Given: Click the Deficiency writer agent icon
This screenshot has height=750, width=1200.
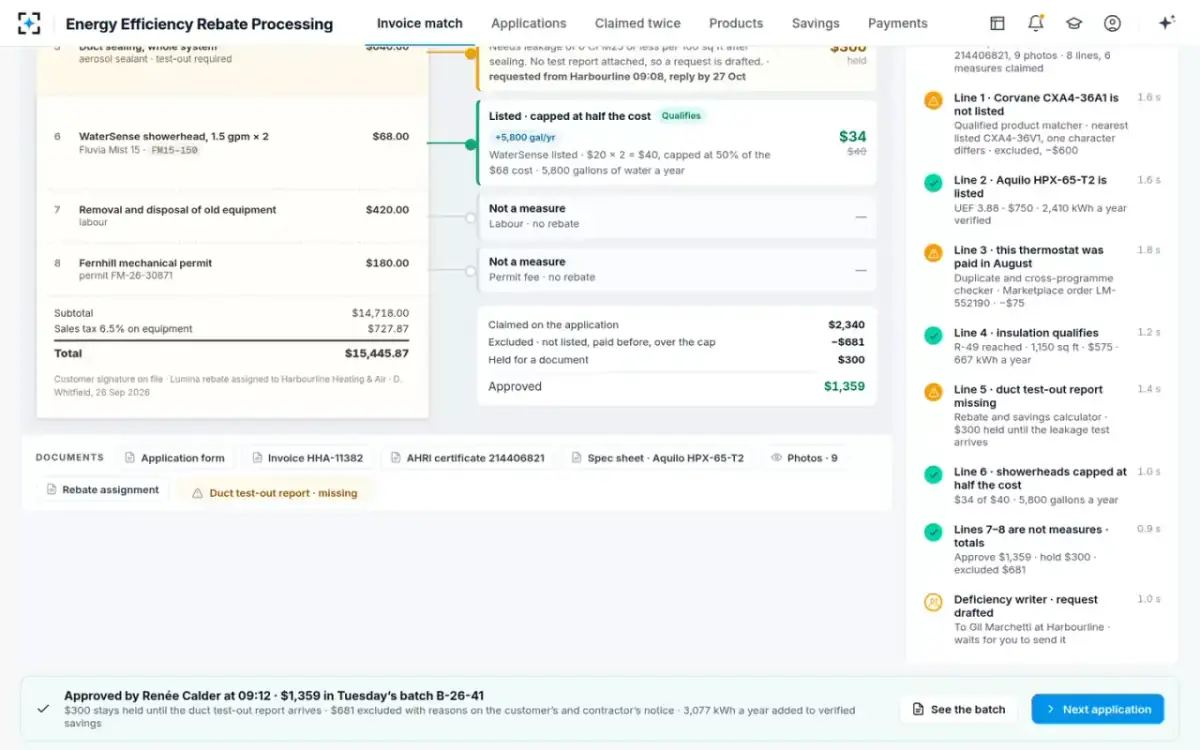Looking at the screenshot, I should click(x=933, y=602).
